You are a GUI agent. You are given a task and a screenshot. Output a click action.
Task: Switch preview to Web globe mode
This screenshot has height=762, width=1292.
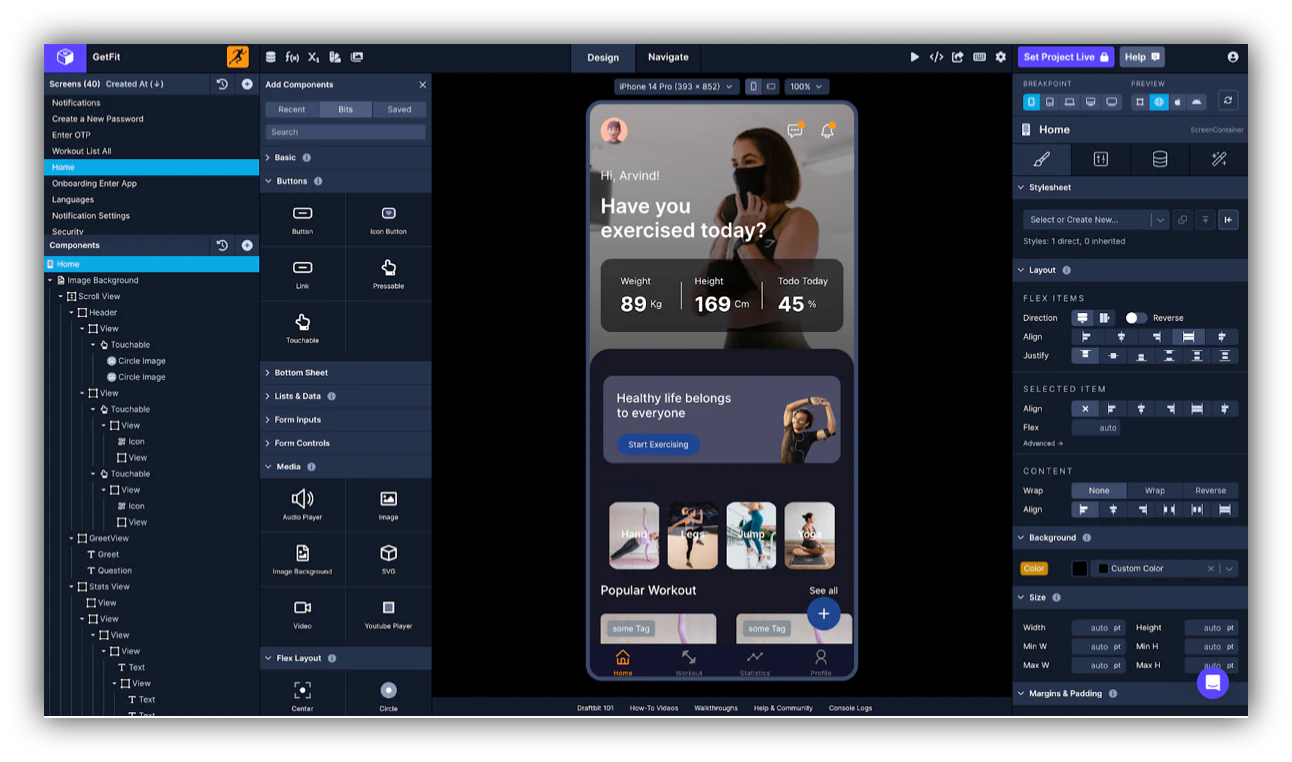pyautogui.click(x=1158, y=102)
